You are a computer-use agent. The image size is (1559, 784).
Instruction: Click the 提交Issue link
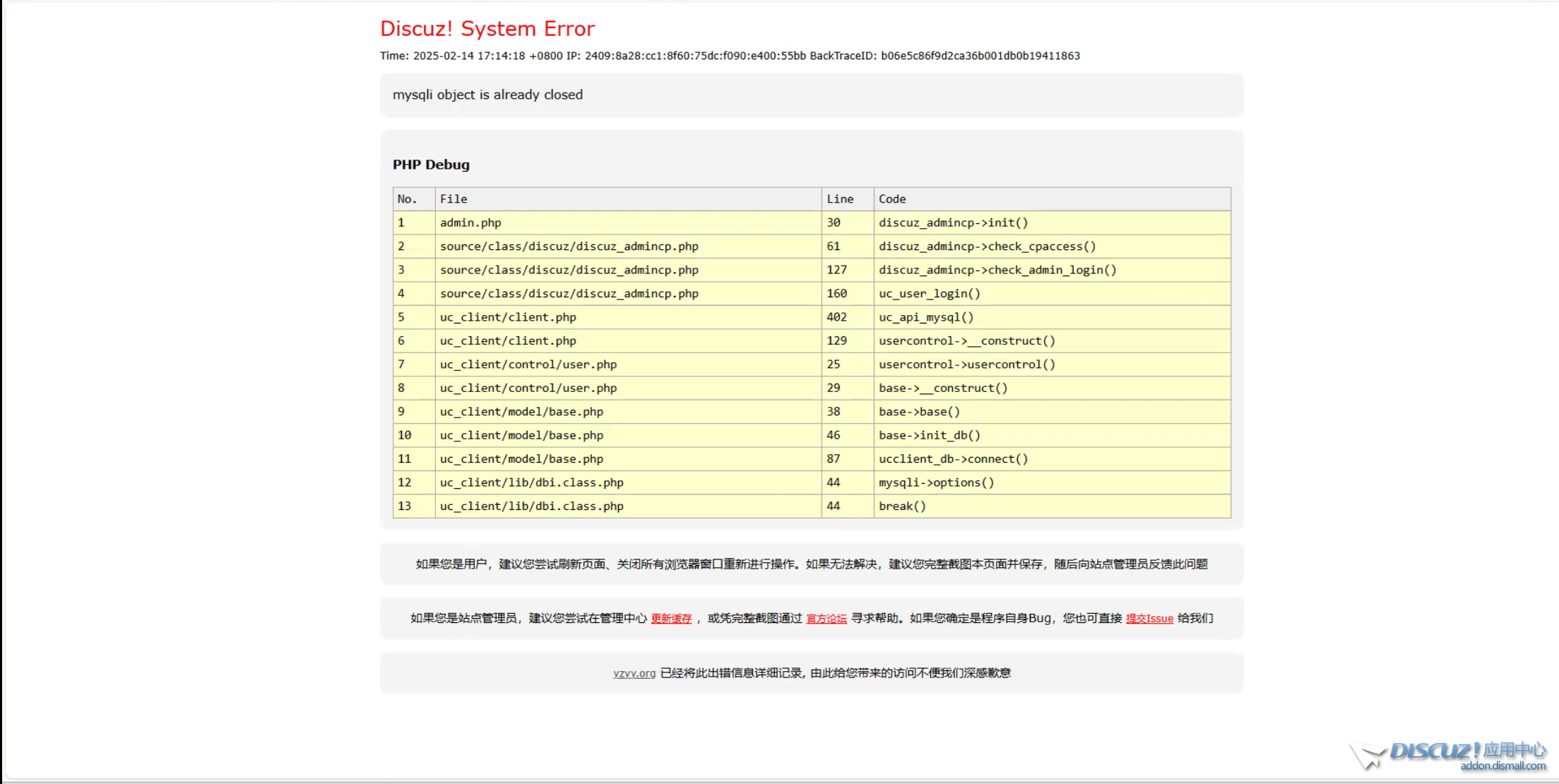pyautogui.click(x=1149, y=619)
